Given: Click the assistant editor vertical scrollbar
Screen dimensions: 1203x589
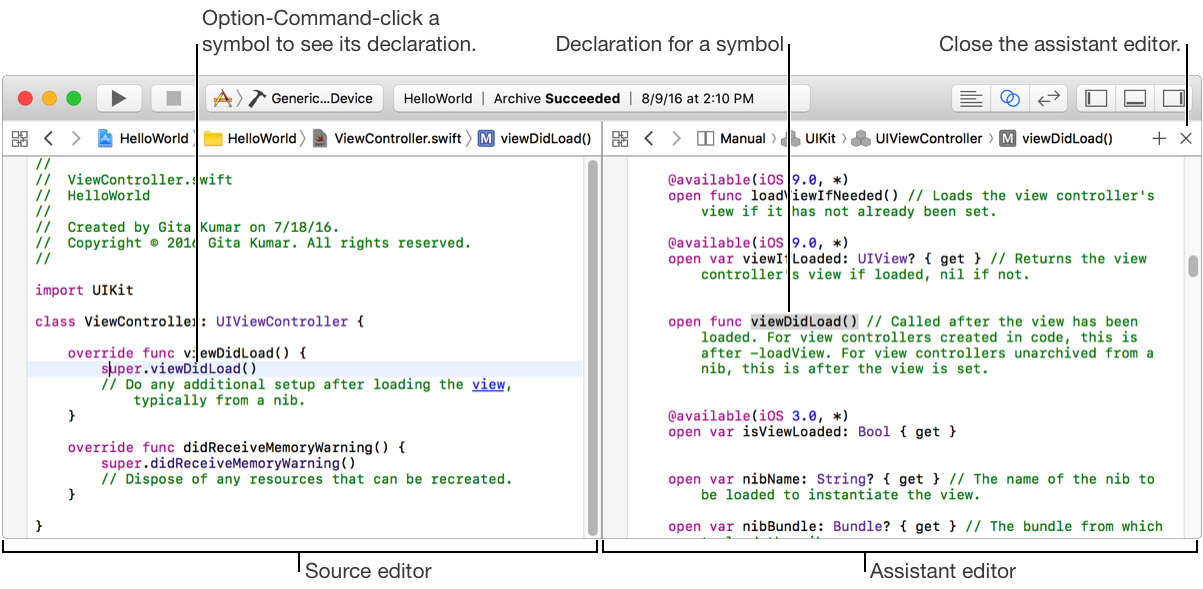Looking at the screenshot, I should (1192, 267).
